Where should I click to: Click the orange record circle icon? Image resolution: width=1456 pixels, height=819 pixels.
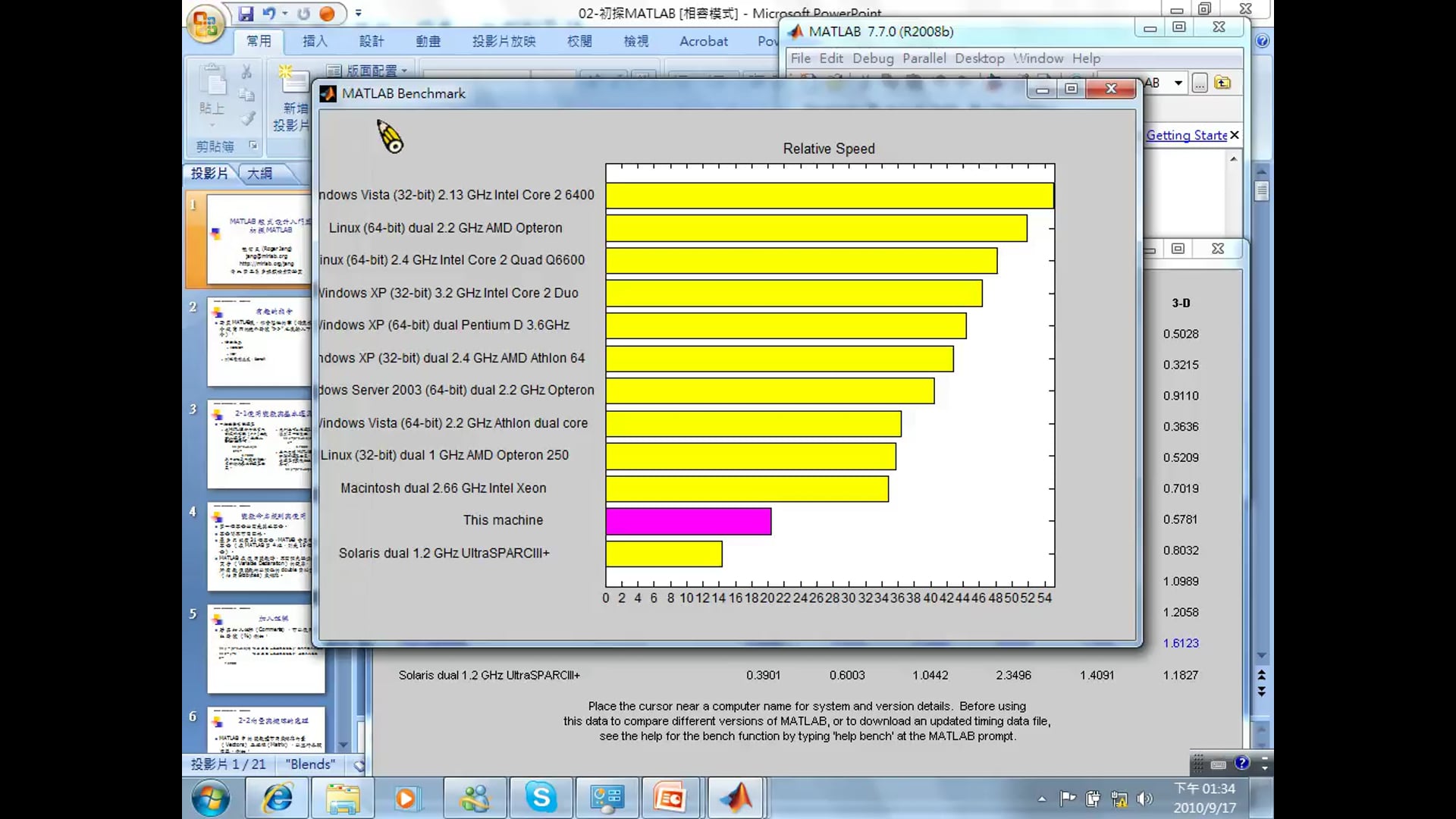tap(328, 14)
